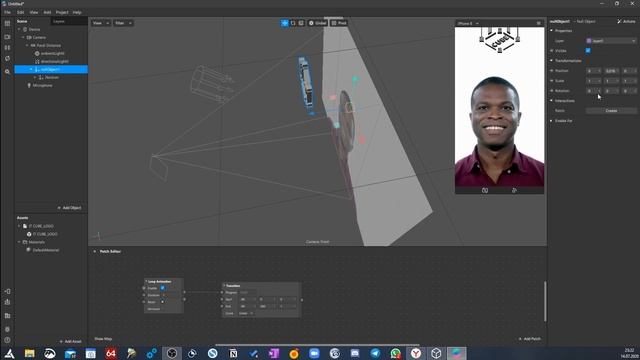Open Telegram from the Windows taskbar
The width and height of the screenshot is (640, 360).
click(375, 353)
